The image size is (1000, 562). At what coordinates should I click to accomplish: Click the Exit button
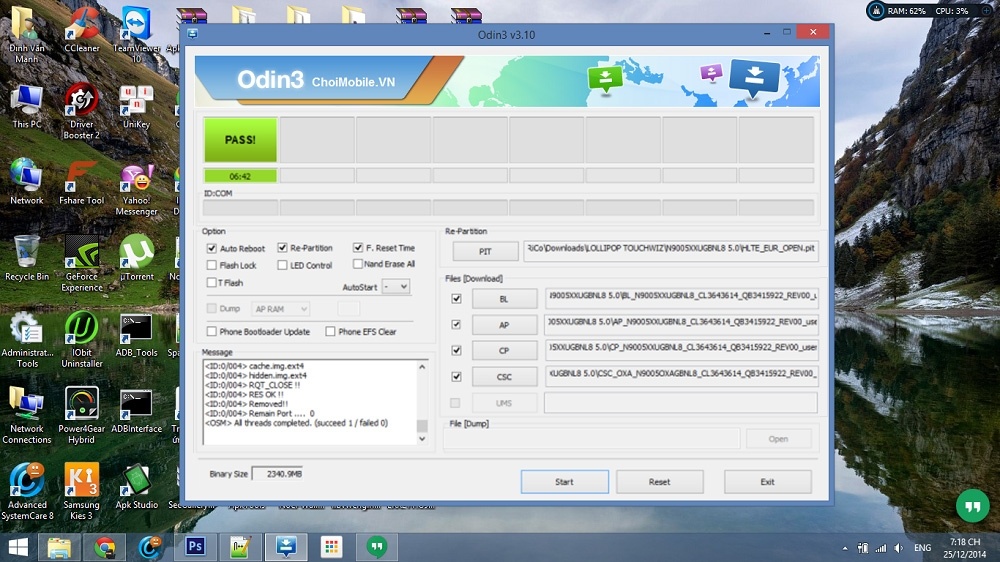[x=767, y=482]
